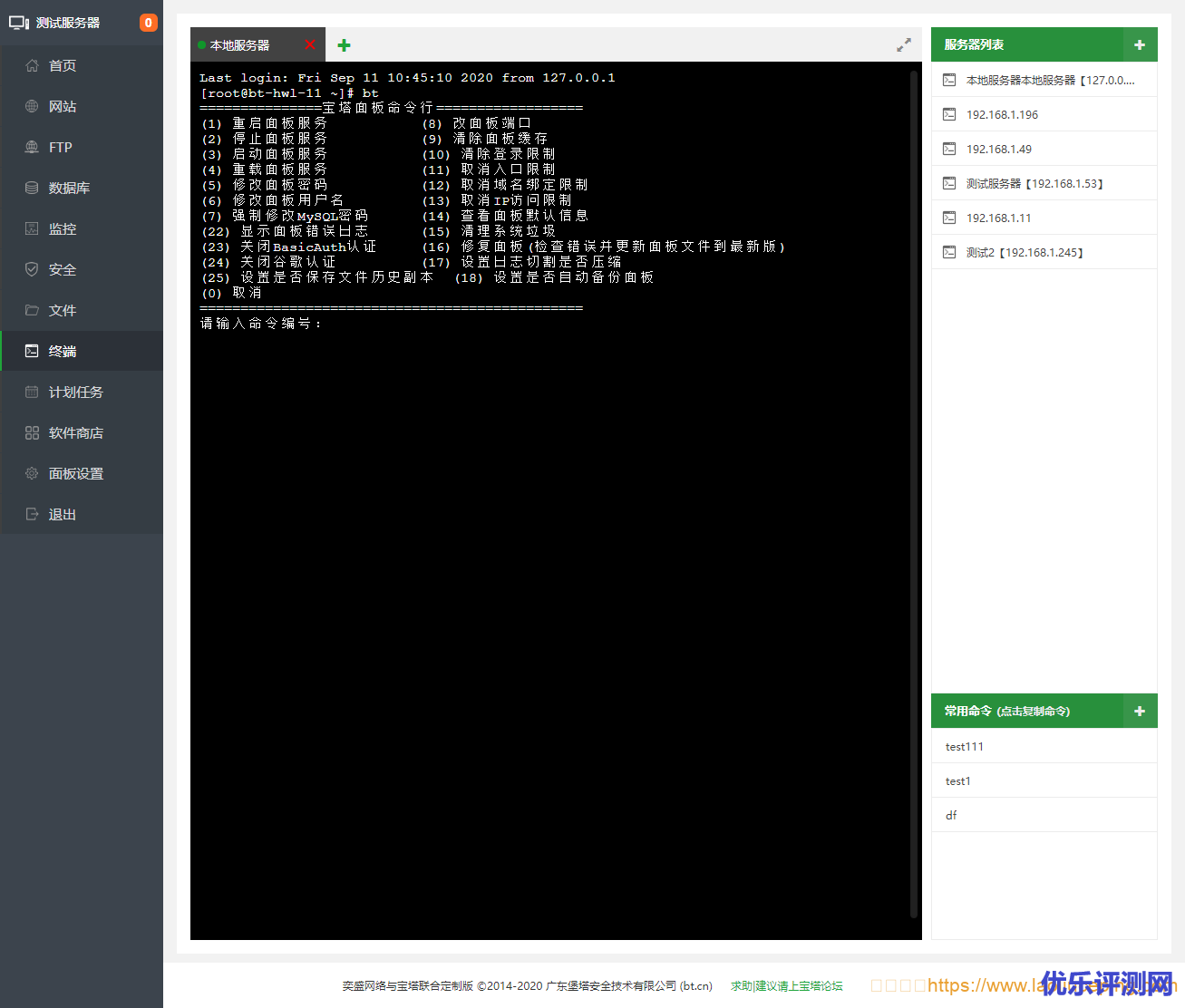Screen dimensions: 1185x1008
Task: Copy the df command
Action: click(x=951, y=816)
